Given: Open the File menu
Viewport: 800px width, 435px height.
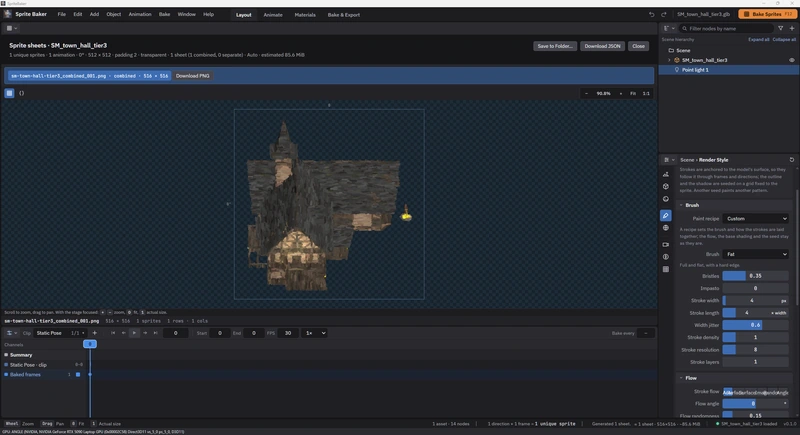Looking at the screenshot, I should point(61,14).
